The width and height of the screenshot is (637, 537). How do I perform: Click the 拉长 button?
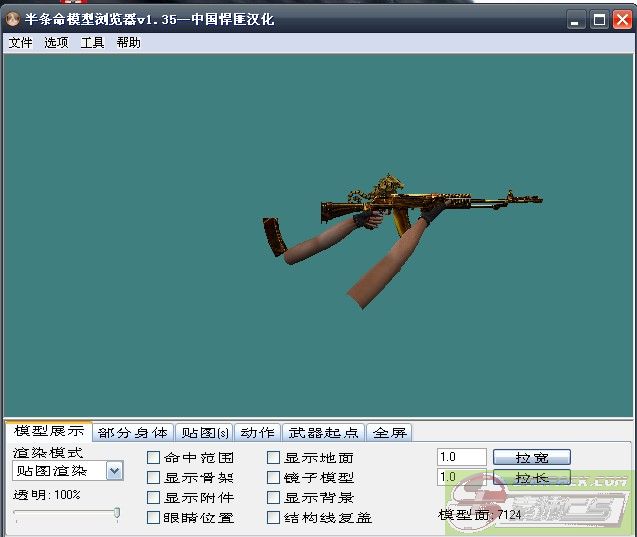point(531,478)
